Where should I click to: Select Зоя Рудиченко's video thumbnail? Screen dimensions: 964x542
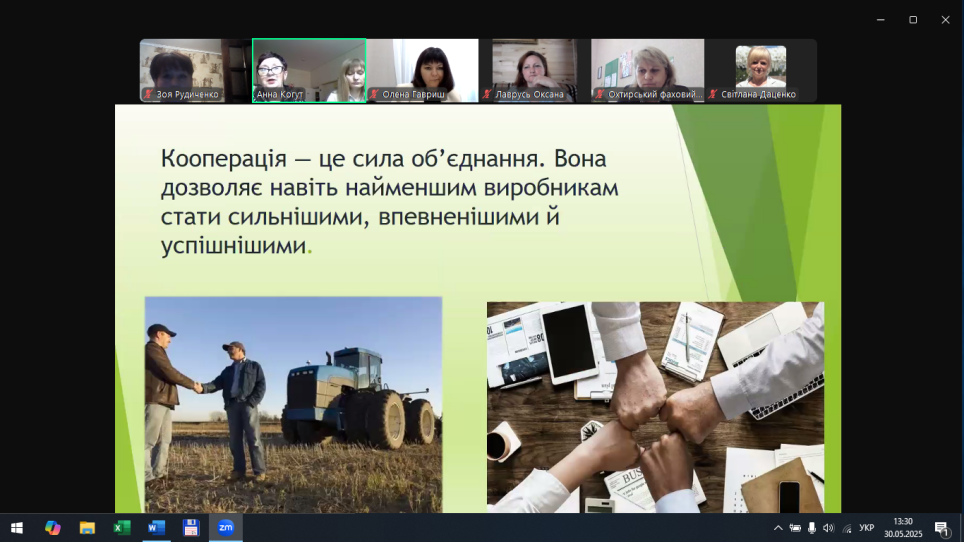tap(196, 70)
